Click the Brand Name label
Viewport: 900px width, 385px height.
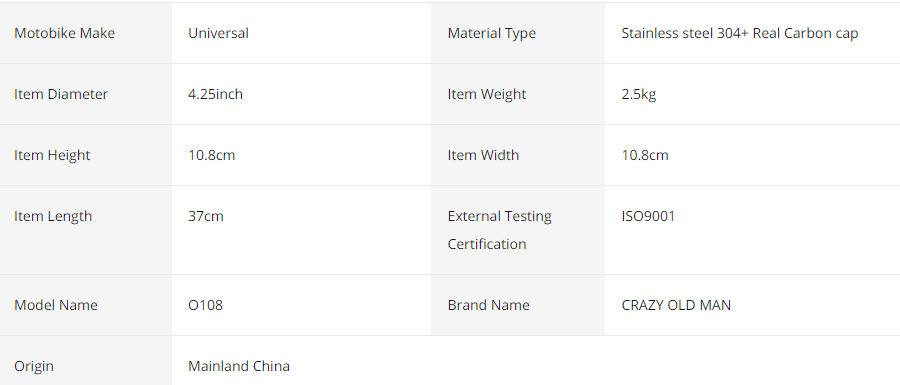click(488, 305)
